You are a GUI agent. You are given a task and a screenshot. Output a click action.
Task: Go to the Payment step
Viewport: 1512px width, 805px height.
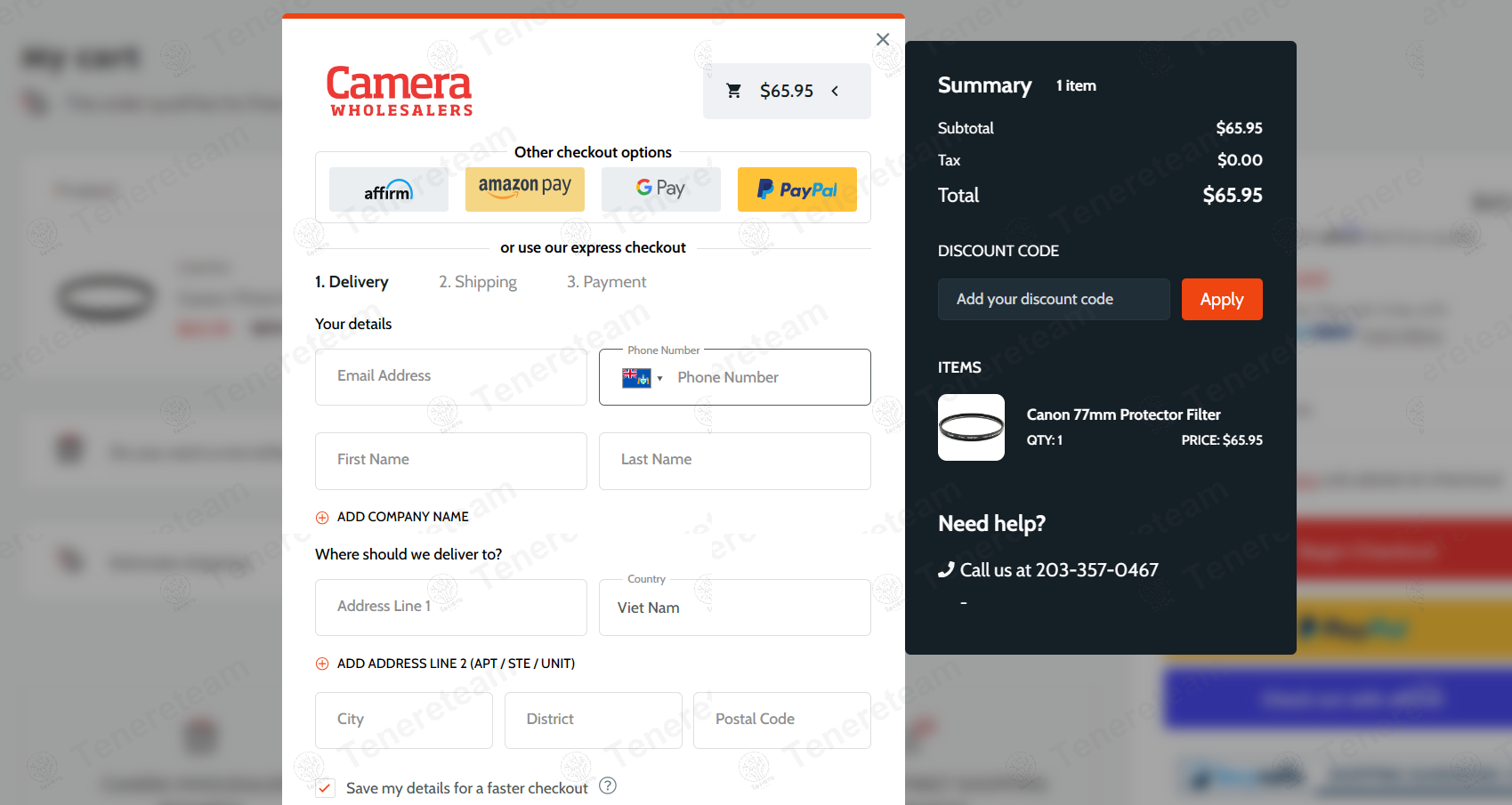pyautogui.click(x=606, y=282)
